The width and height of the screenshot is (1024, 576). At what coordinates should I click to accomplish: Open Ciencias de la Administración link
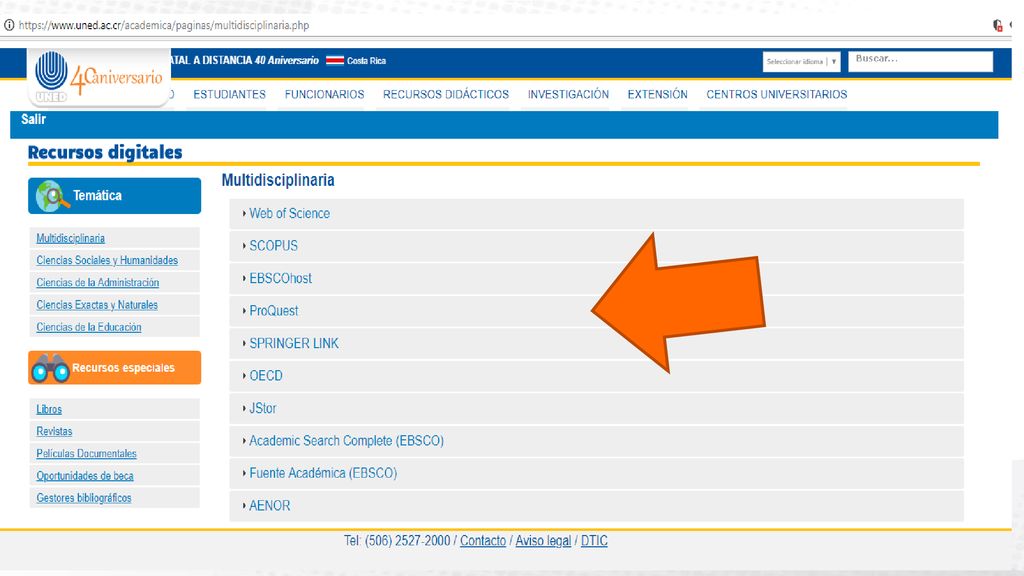point(98,283)
